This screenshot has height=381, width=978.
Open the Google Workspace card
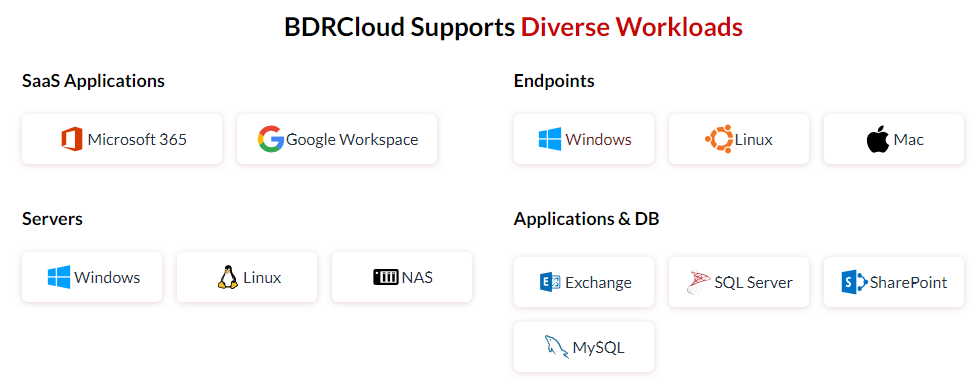337,139
